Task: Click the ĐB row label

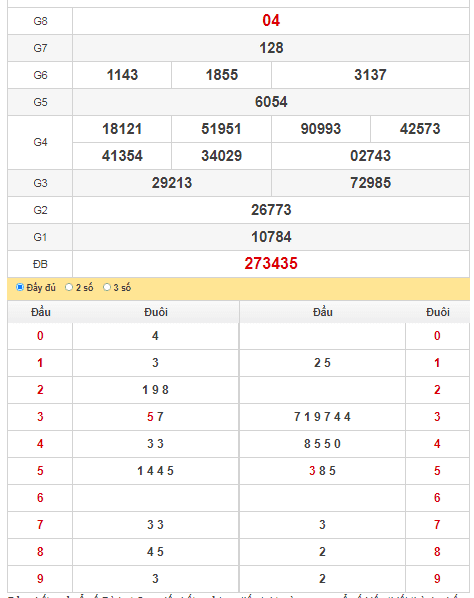Action: (x=40, y=264)
